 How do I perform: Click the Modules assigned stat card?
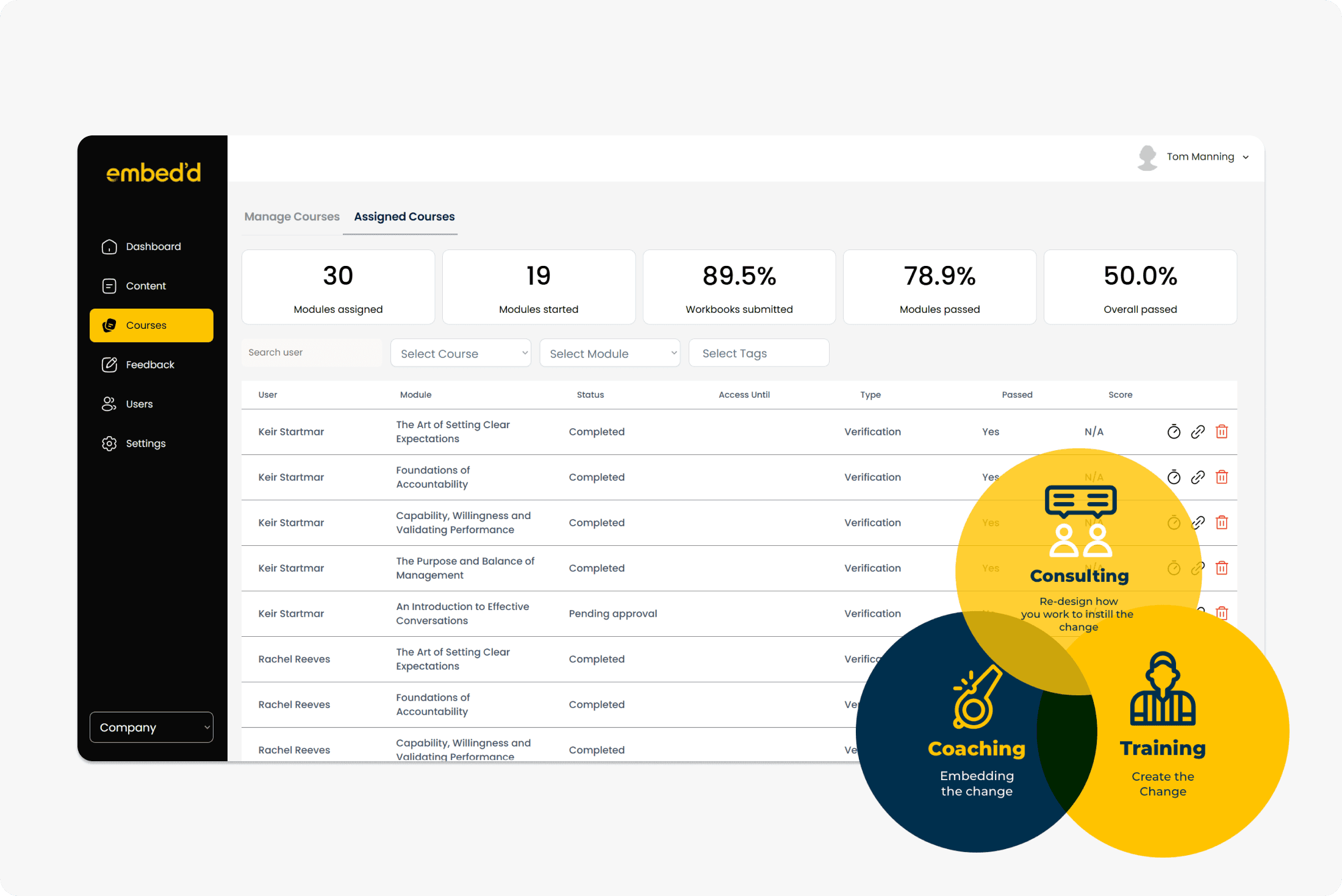338,287
